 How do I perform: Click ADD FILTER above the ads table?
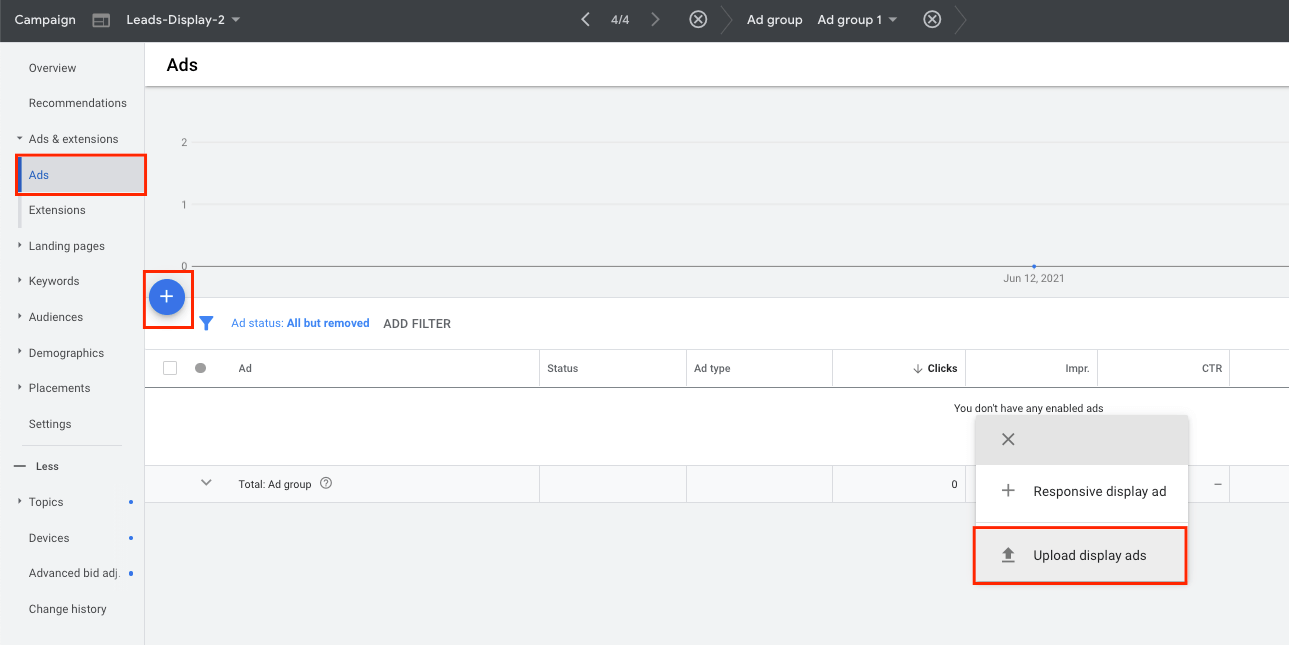coord(417,323)
